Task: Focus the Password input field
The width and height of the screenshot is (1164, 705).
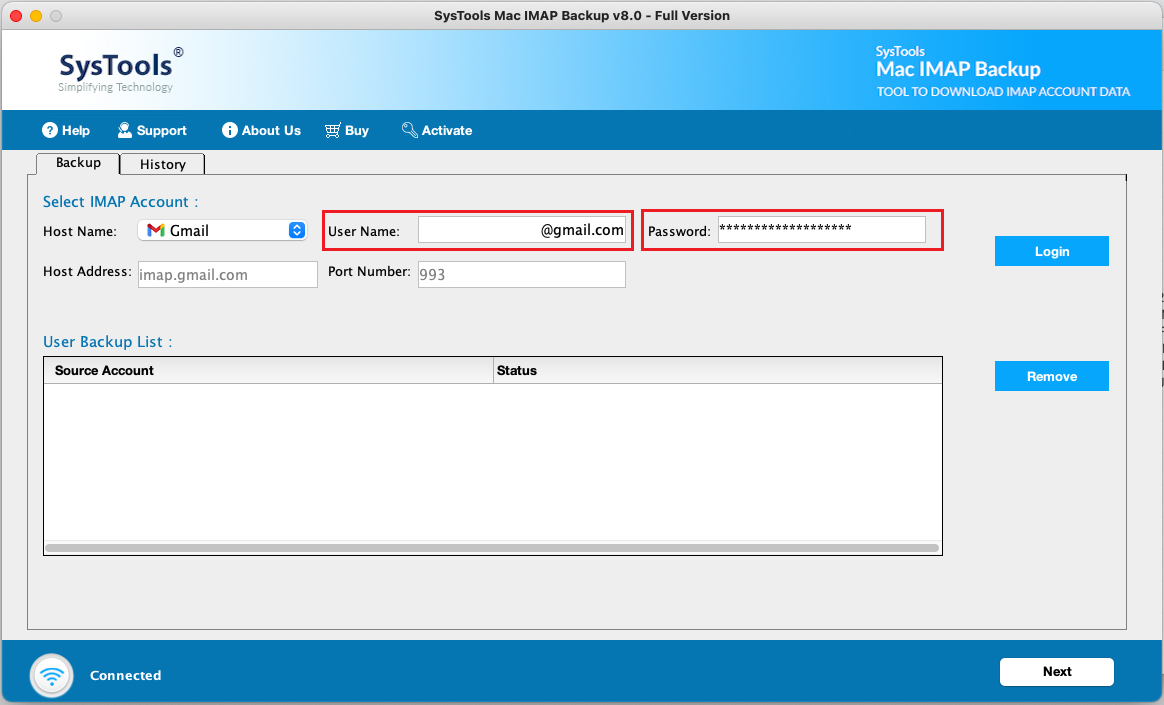Action: click(822, 230)
